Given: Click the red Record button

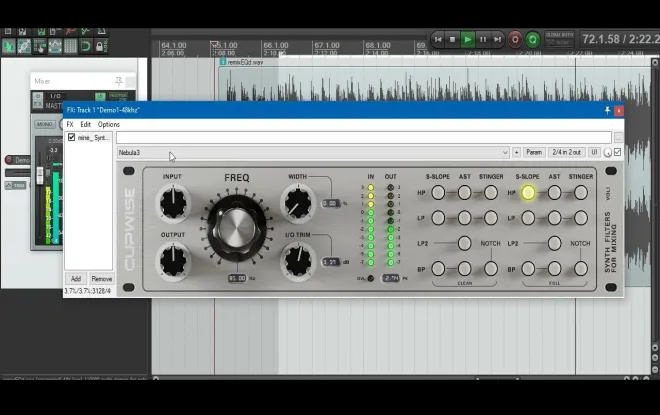Looking at the screenshot, I should 515,40.
